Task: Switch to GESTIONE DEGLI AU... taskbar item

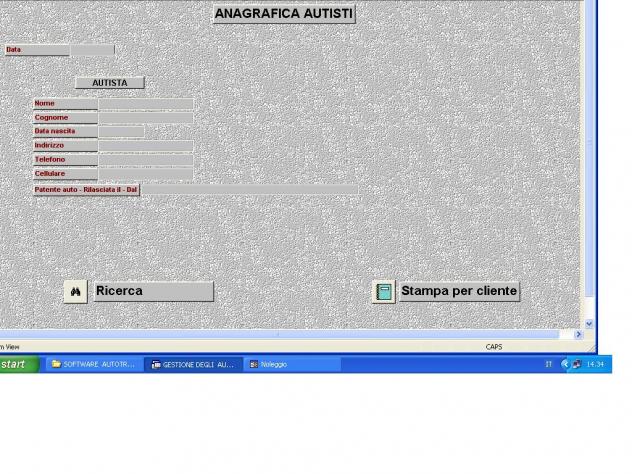Action: click(194, 364)
